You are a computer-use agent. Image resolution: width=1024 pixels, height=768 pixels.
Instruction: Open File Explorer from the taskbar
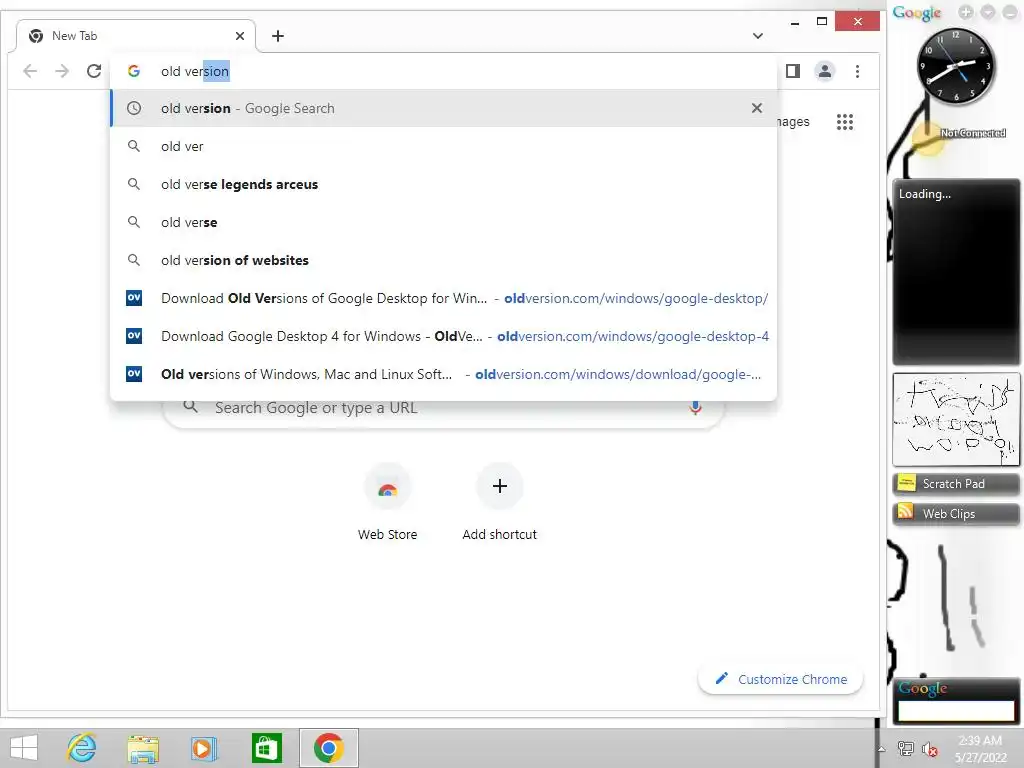(143, 748)
